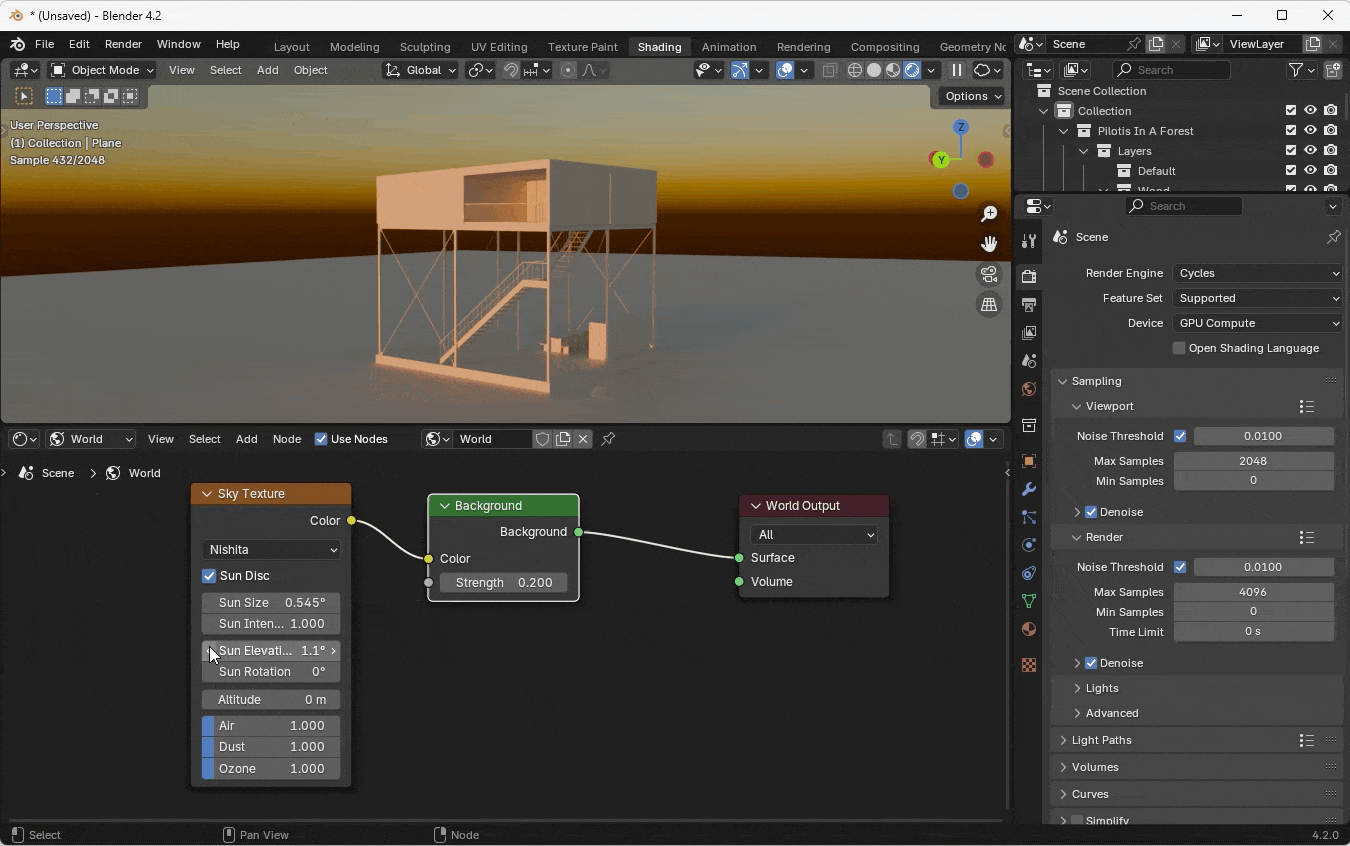
Task: Open Feature Set Supported dropdown
Action: pyautogui.click(x=1258, y=298)
